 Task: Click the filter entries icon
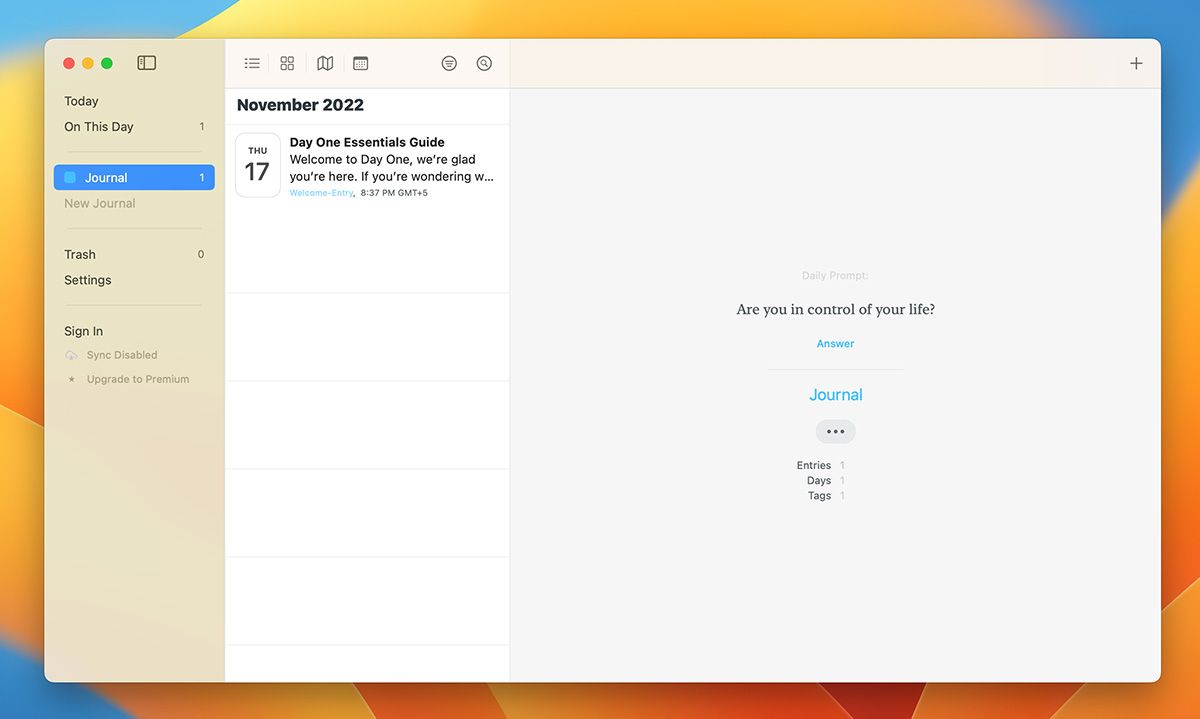pyautogui.click(x=449, y=63)
